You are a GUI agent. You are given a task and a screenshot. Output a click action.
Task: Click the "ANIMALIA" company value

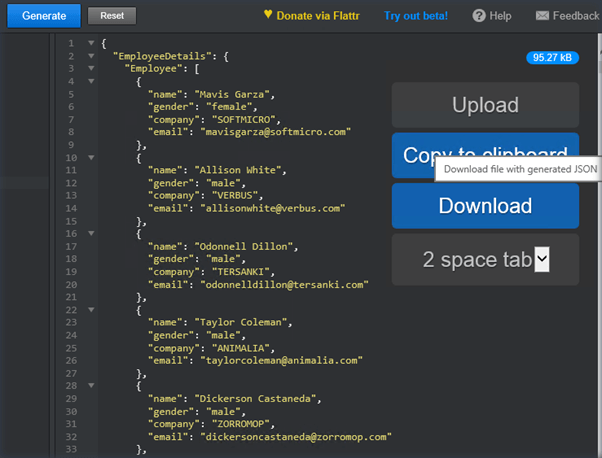[x=240, y=348]
